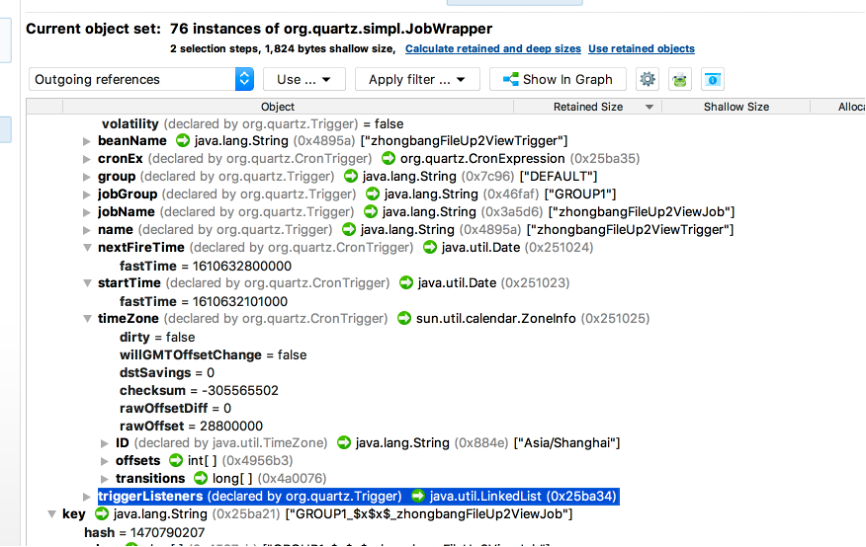Select fastTime = 1610632101000 row

tap(203, 301)
